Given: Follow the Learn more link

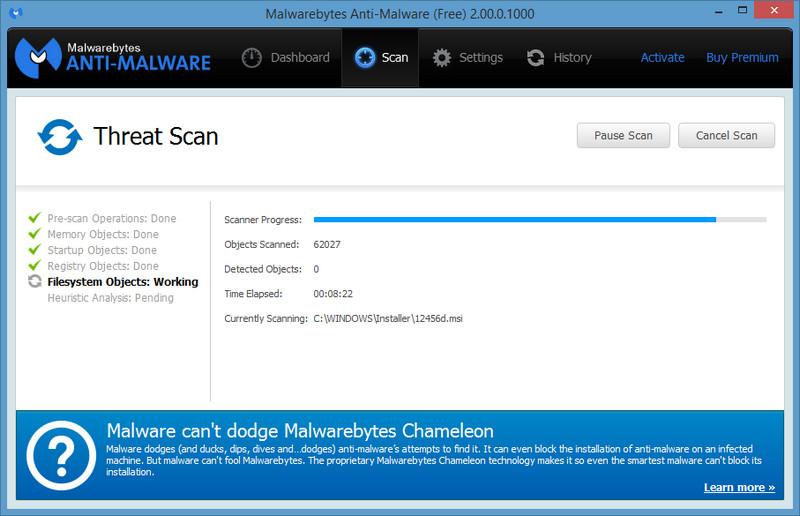Looking at the screenshot, I should pyautogui.click(x=739, y=487).
